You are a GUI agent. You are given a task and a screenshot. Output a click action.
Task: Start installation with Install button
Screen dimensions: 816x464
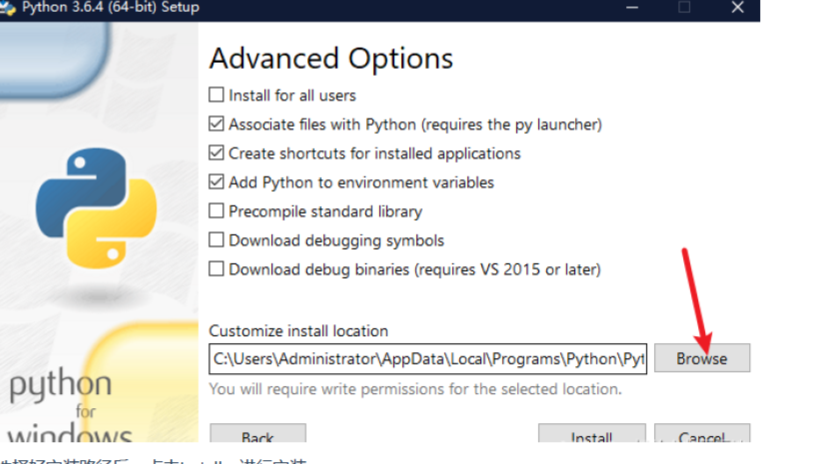coord(592,433)
